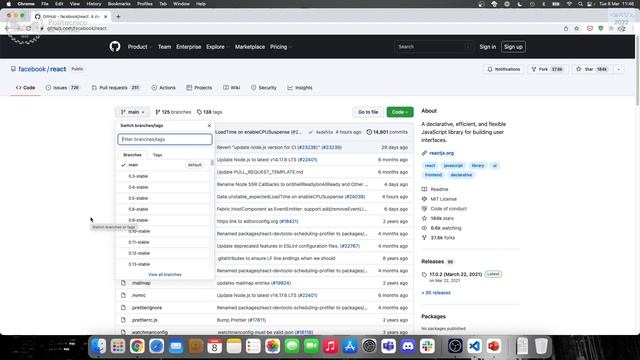Open Visual Studio Code in the dock

[474, 346]
